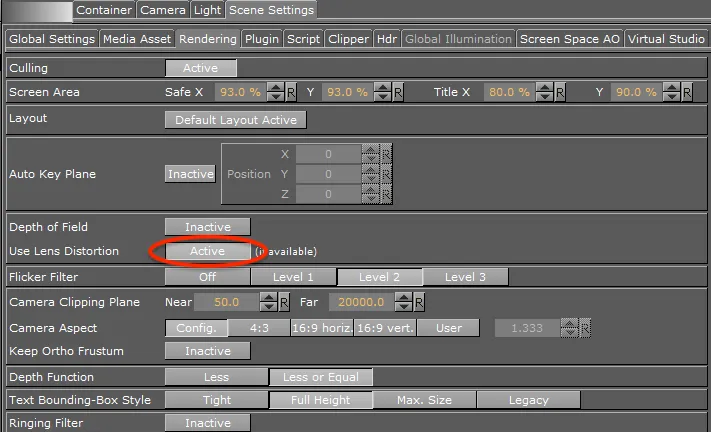
Task: Select 16:9 vert. camera aspect
Action: tap(385, 328)
